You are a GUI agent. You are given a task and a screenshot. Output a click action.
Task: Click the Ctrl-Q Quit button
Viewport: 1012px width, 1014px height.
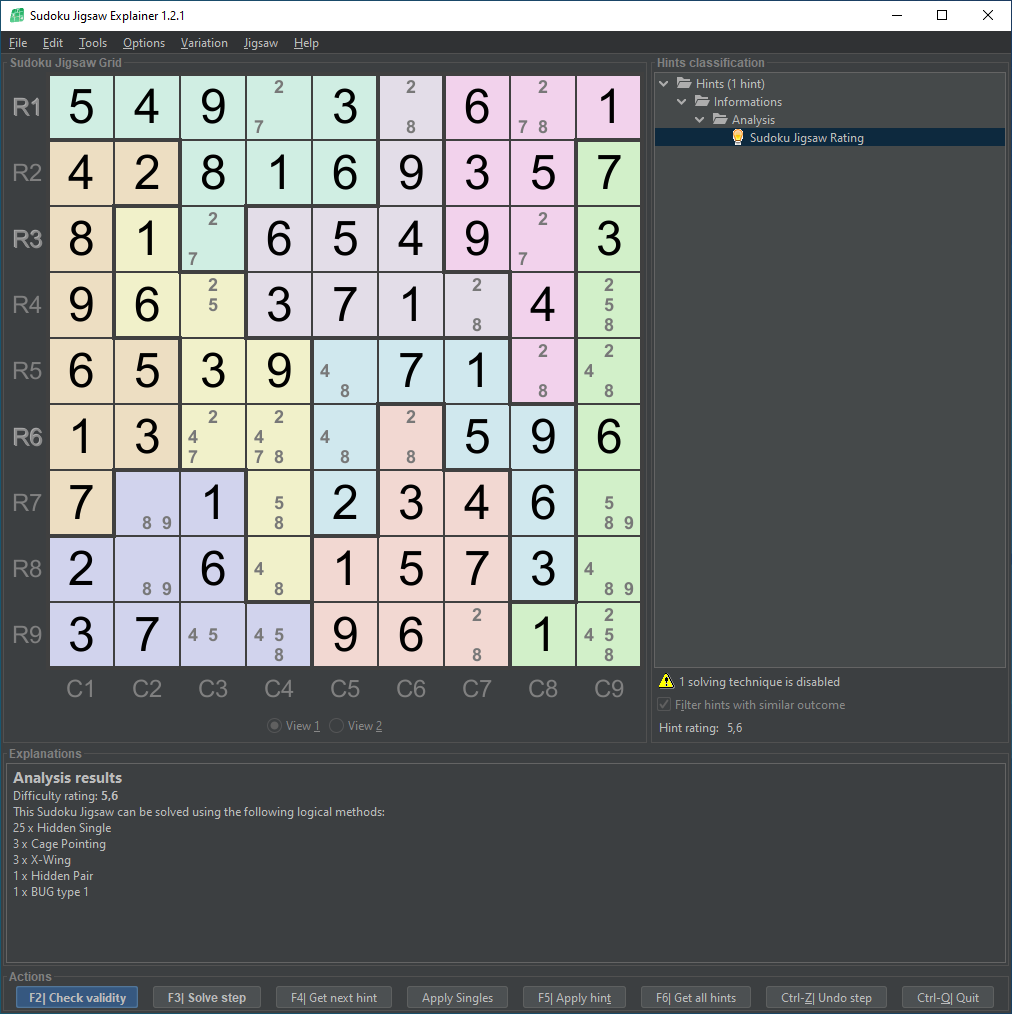coord(948,997)
